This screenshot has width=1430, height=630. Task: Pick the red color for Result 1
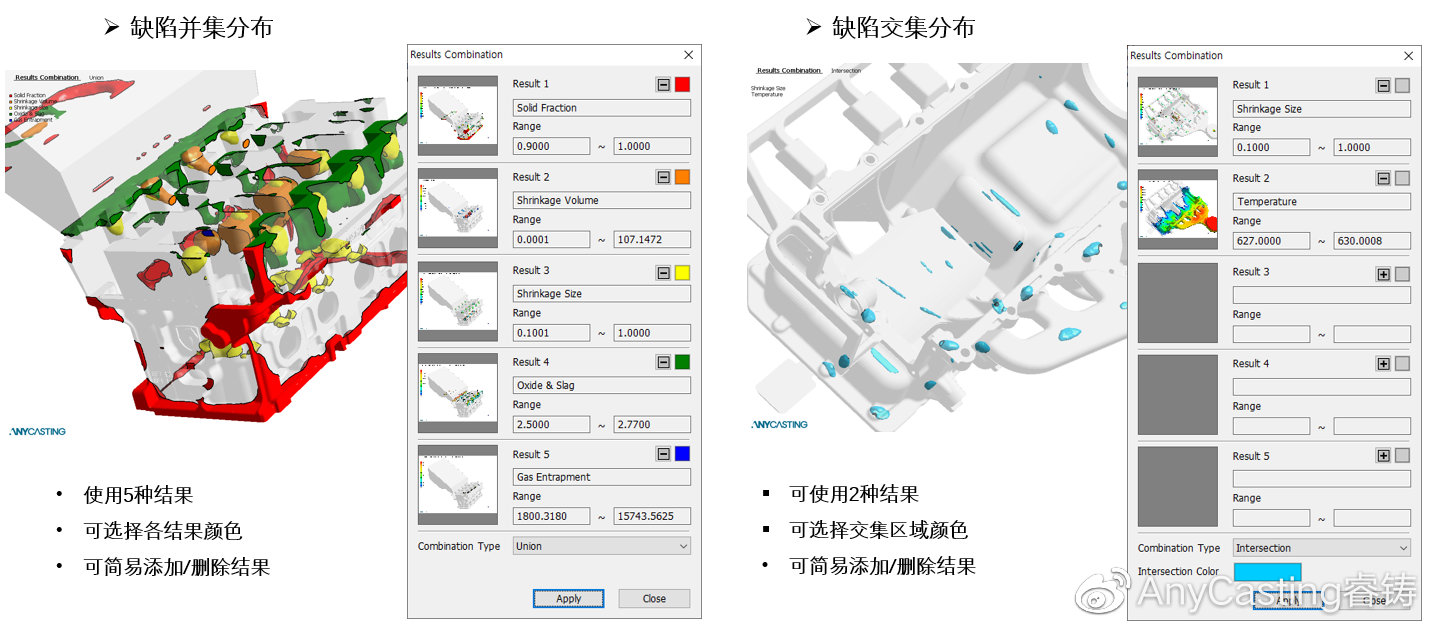(682, 85)
